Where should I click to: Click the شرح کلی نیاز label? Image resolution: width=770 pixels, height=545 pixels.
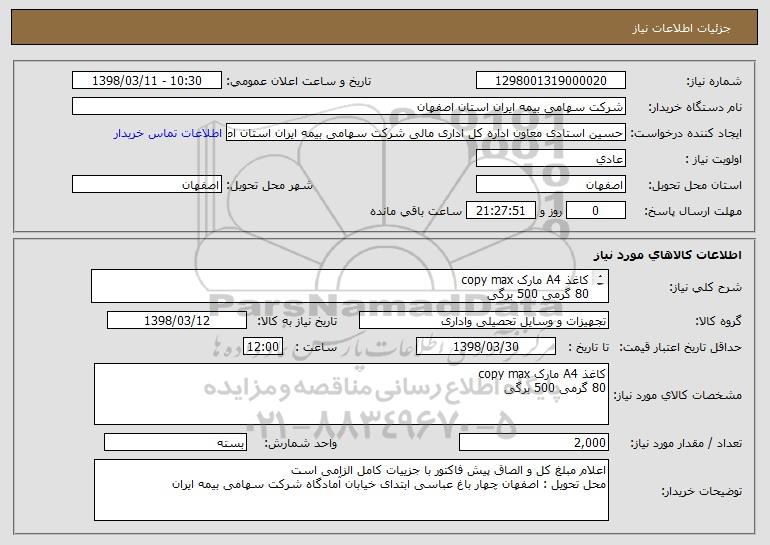706,287
